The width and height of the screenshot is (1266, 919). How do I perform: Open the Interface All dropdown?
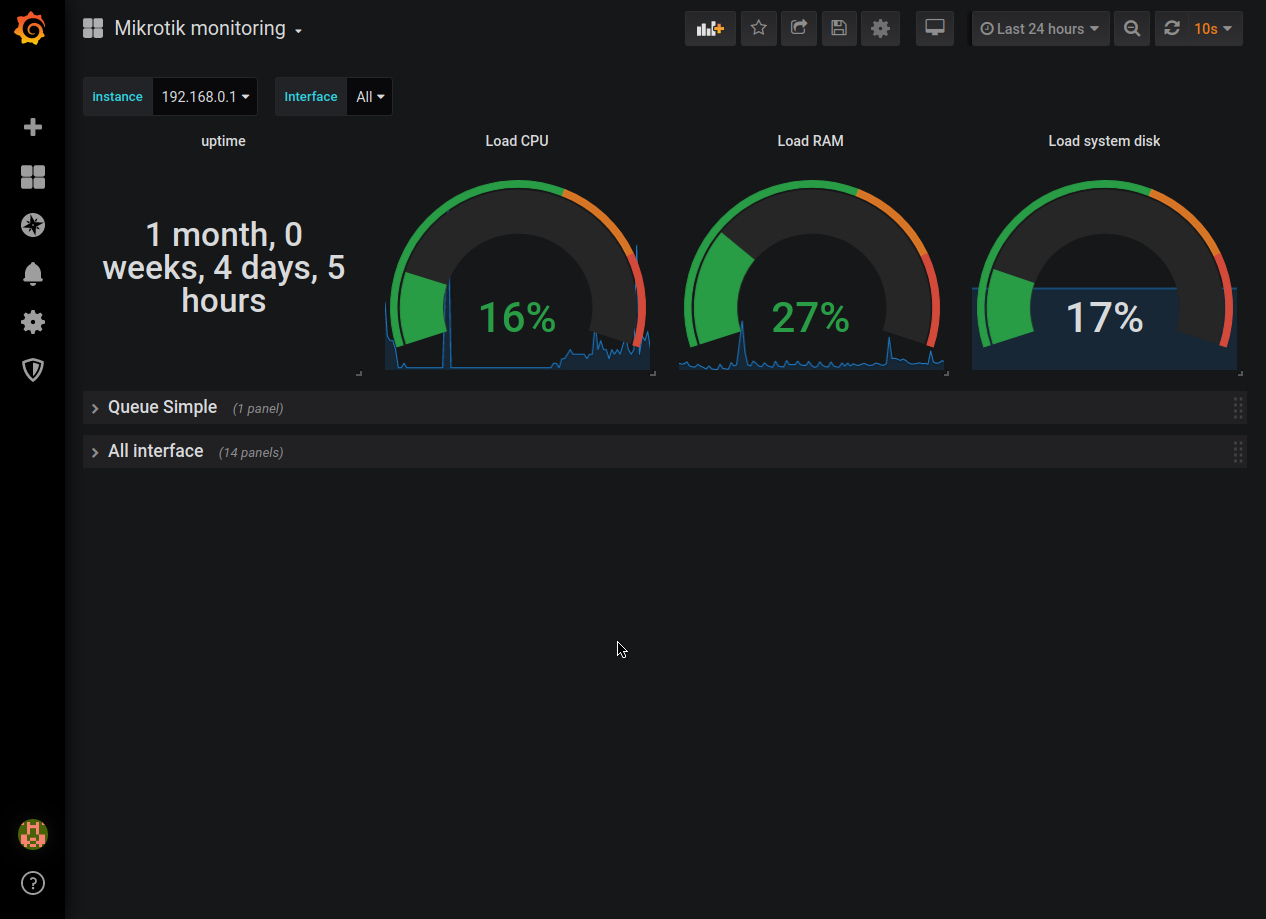coord(370,97)
